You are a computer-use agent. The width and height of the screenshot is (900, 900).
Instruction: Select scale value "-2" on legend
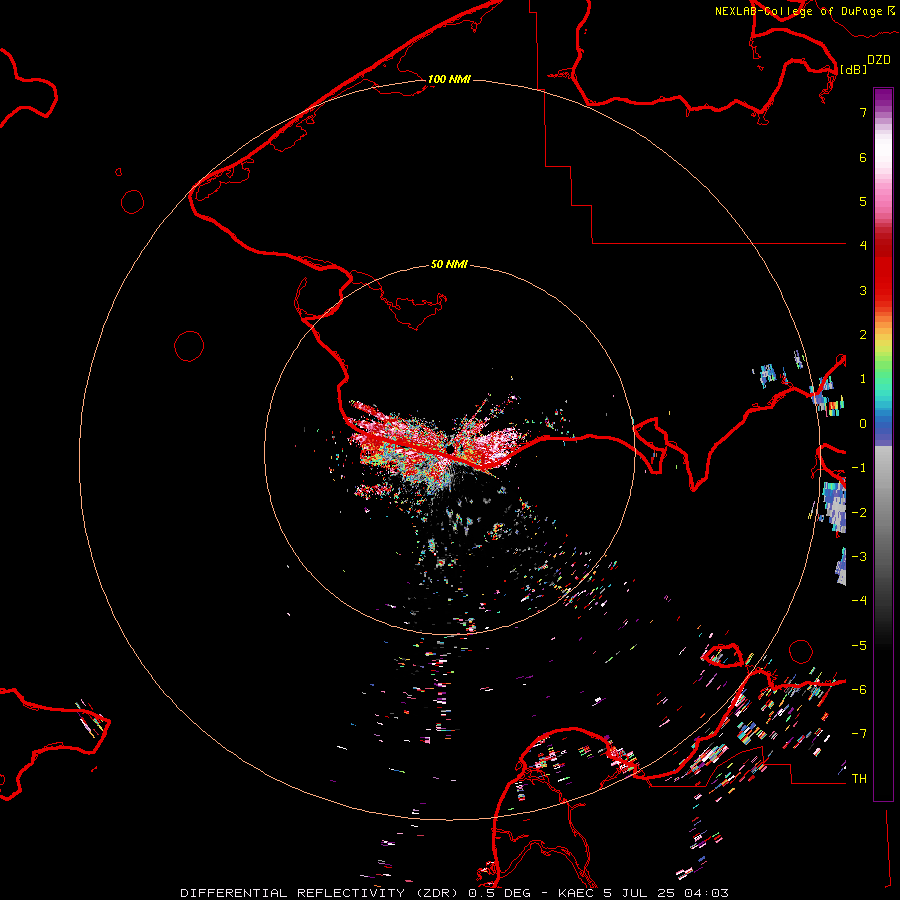pyautogui.click(x=859, y=513)
